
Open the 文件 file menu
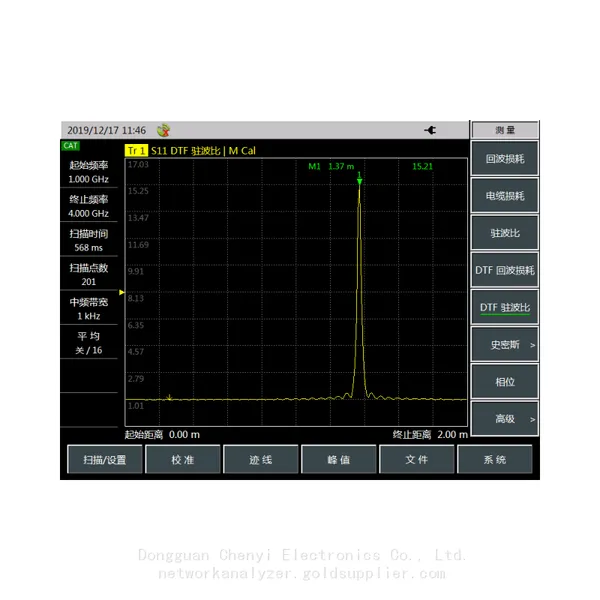tap(417, 459)
